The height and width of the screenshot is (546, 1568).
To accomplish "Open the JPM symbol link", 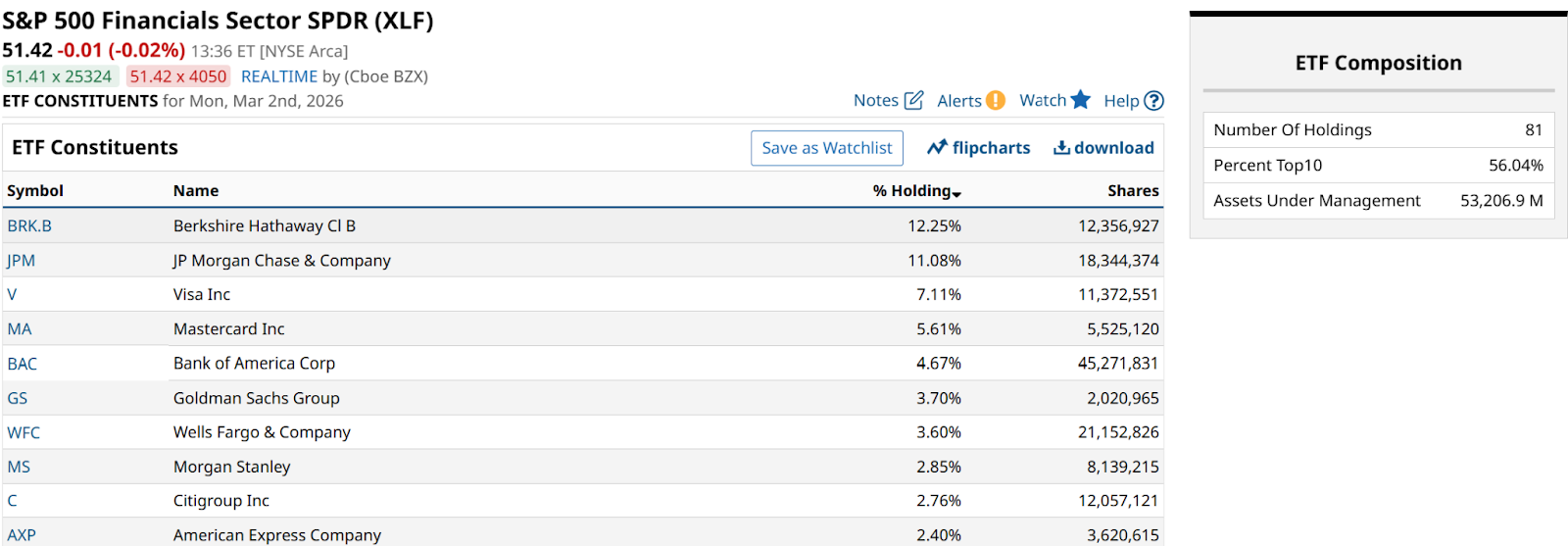I will [21, 261].
